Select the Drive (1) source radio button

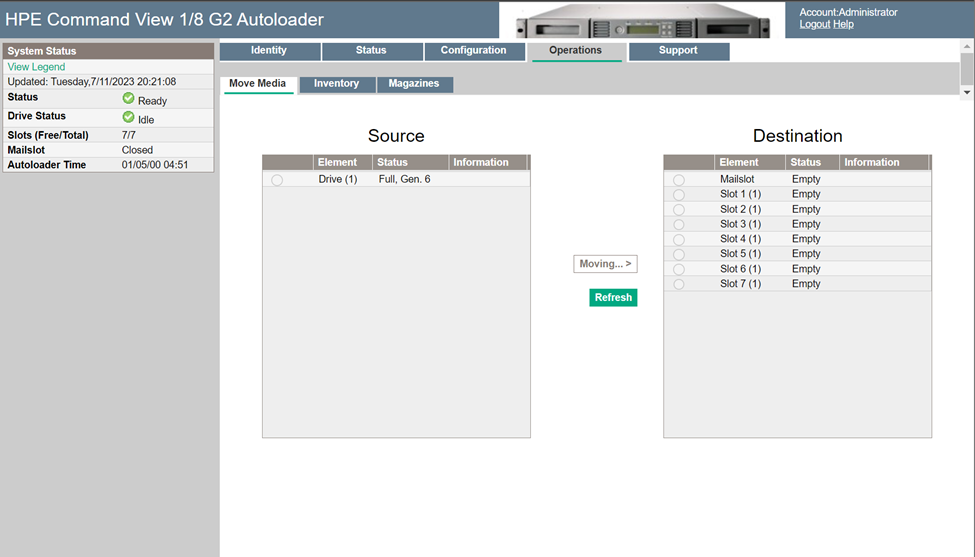point(277,180)
